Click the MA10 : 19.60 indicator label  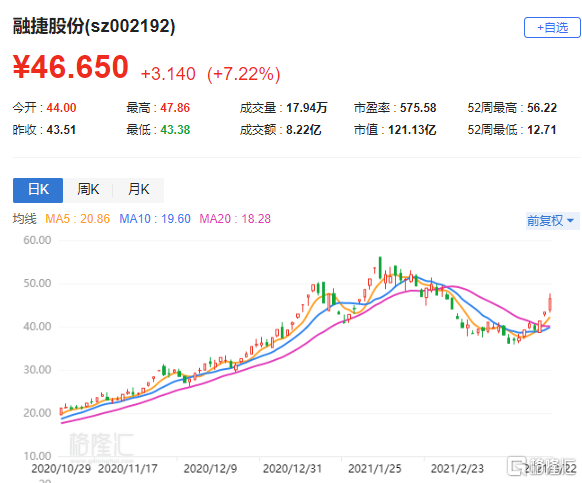(x=155, y=219)
